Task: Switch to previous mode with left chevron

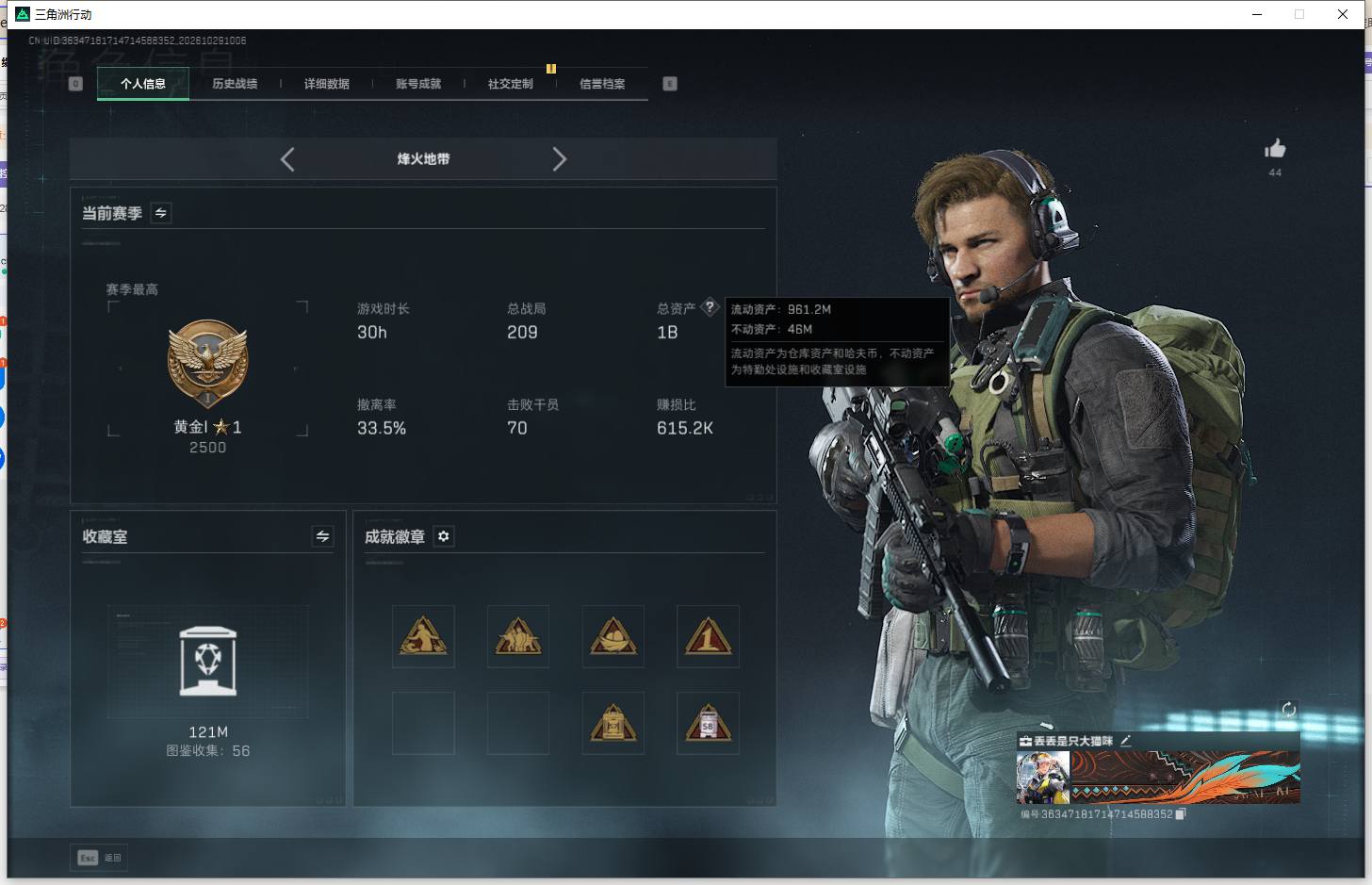Action: [287, 159]
